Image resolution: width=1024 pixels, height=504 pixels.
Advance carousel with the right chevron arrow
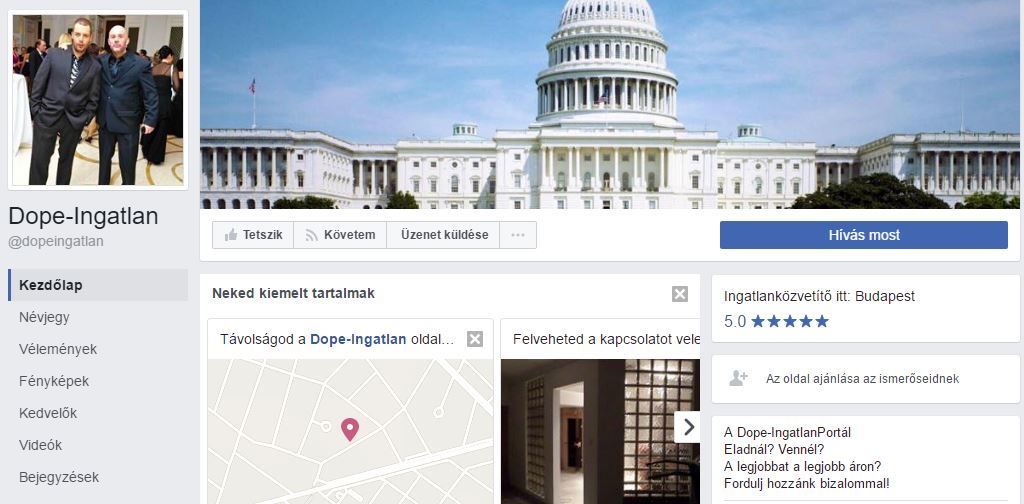[x=688, y=427]
